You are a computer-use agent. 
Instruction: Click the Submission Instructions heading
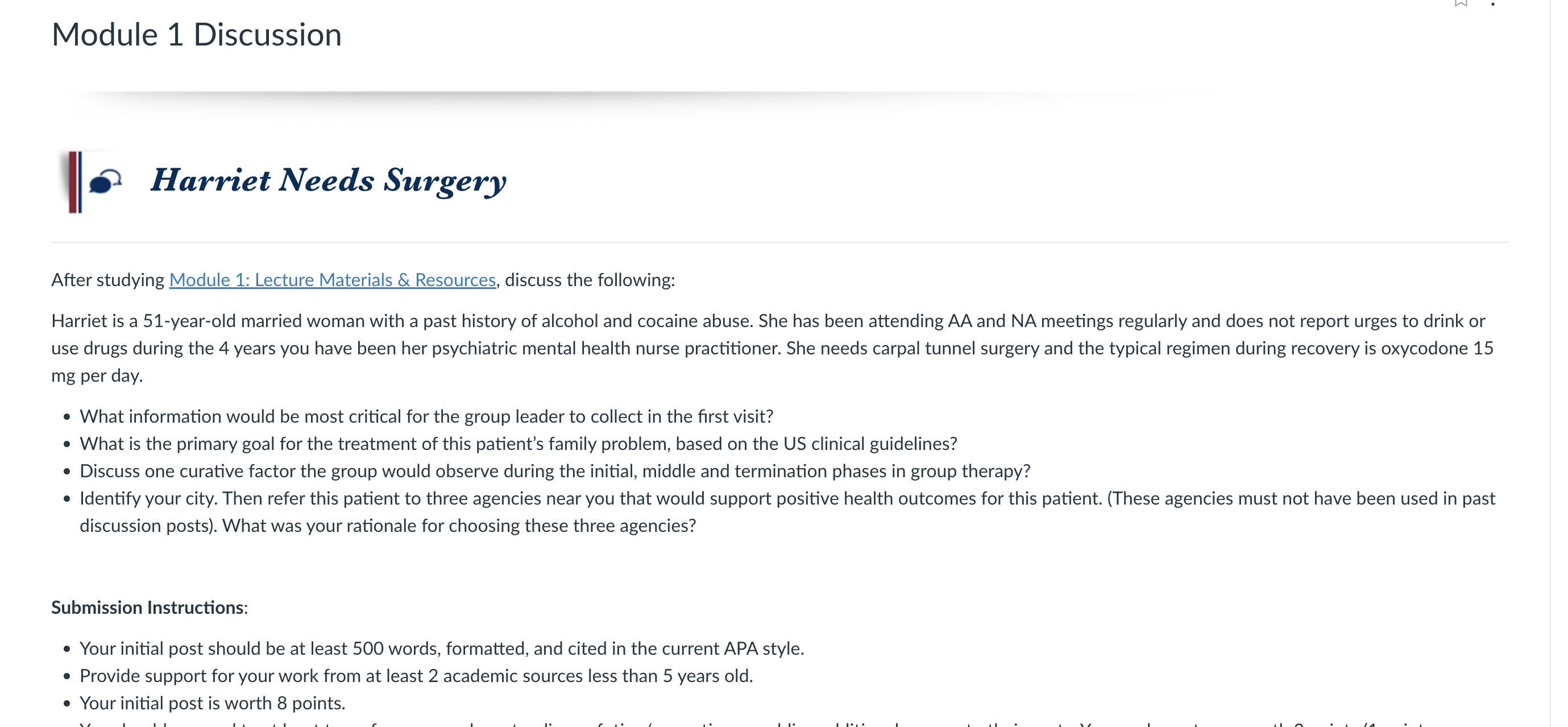click(x=149, y=607)
